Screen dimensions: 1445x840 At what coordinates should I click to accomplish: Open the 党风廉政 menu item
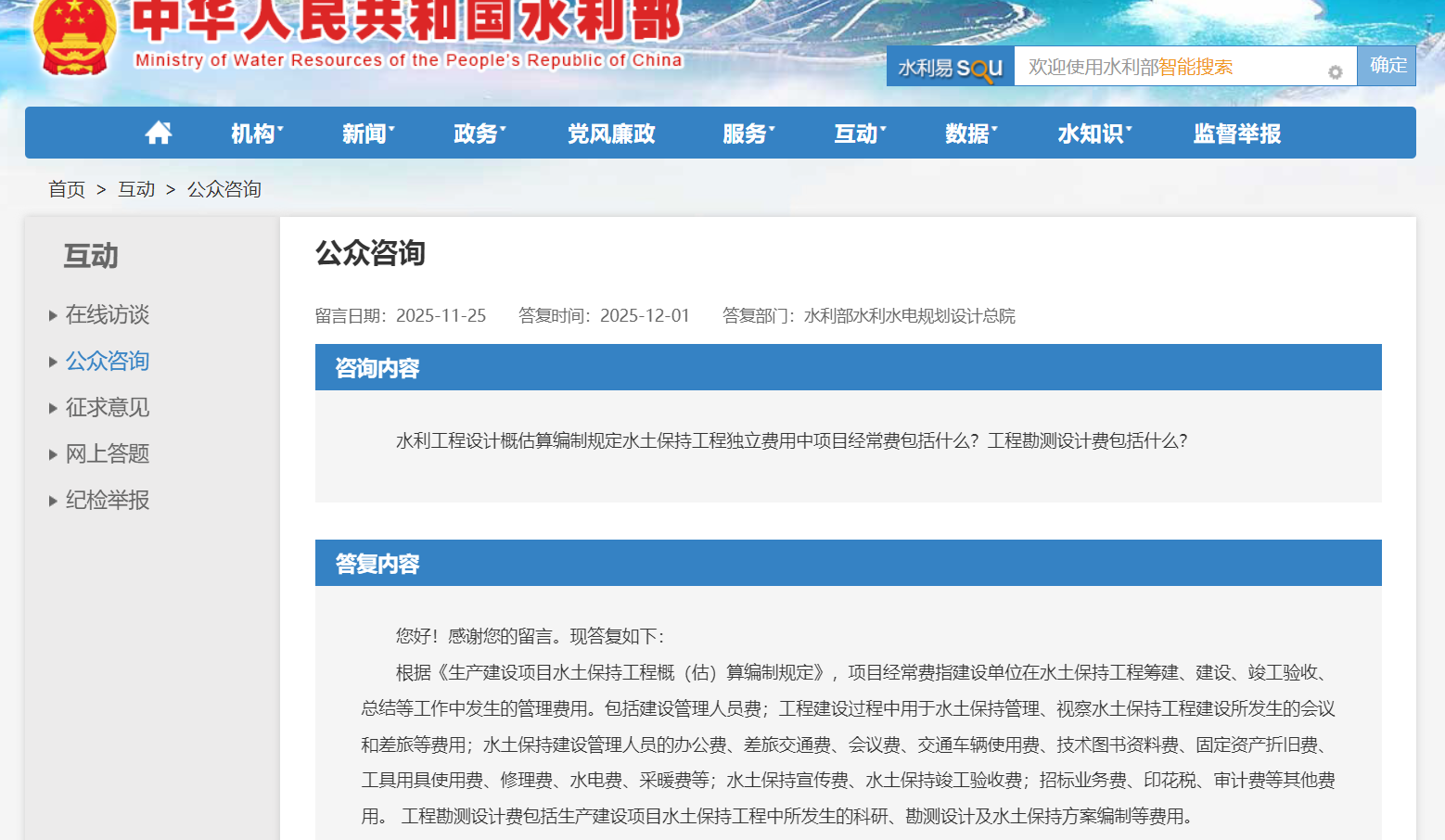[611, 134]
